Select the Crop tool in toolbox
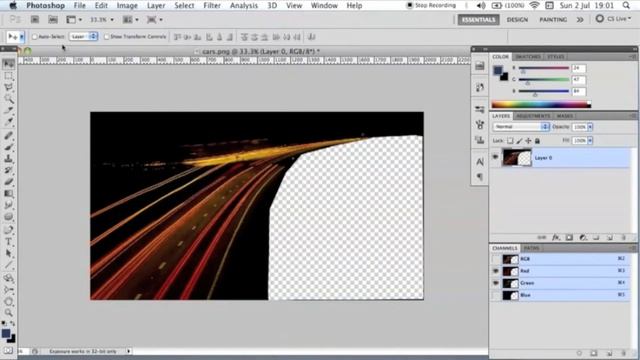Image resolution: width=640 pixels, height=360 pixels. [x=9, y=110]
